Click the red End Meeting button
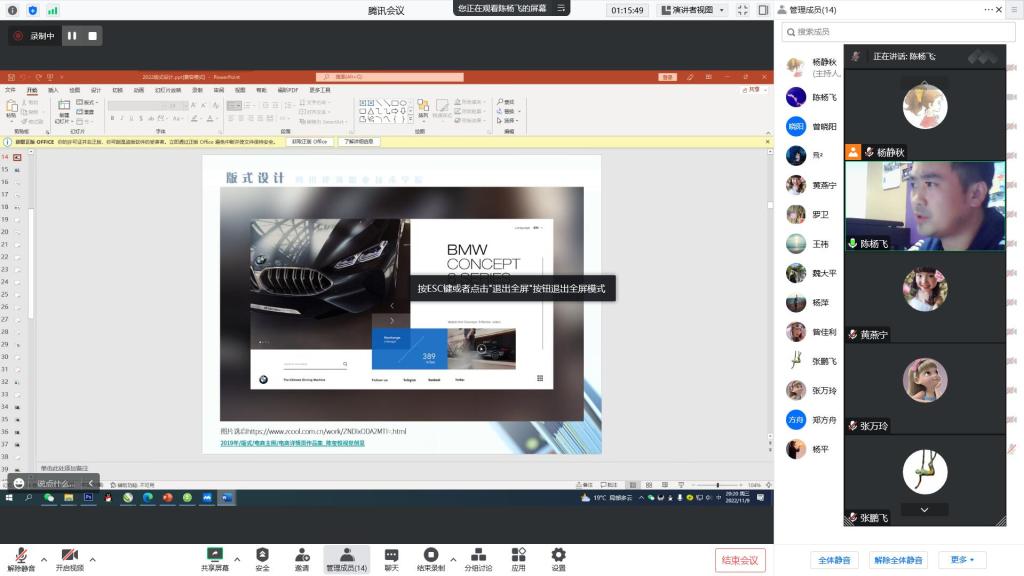 click(x=740, y=560)
